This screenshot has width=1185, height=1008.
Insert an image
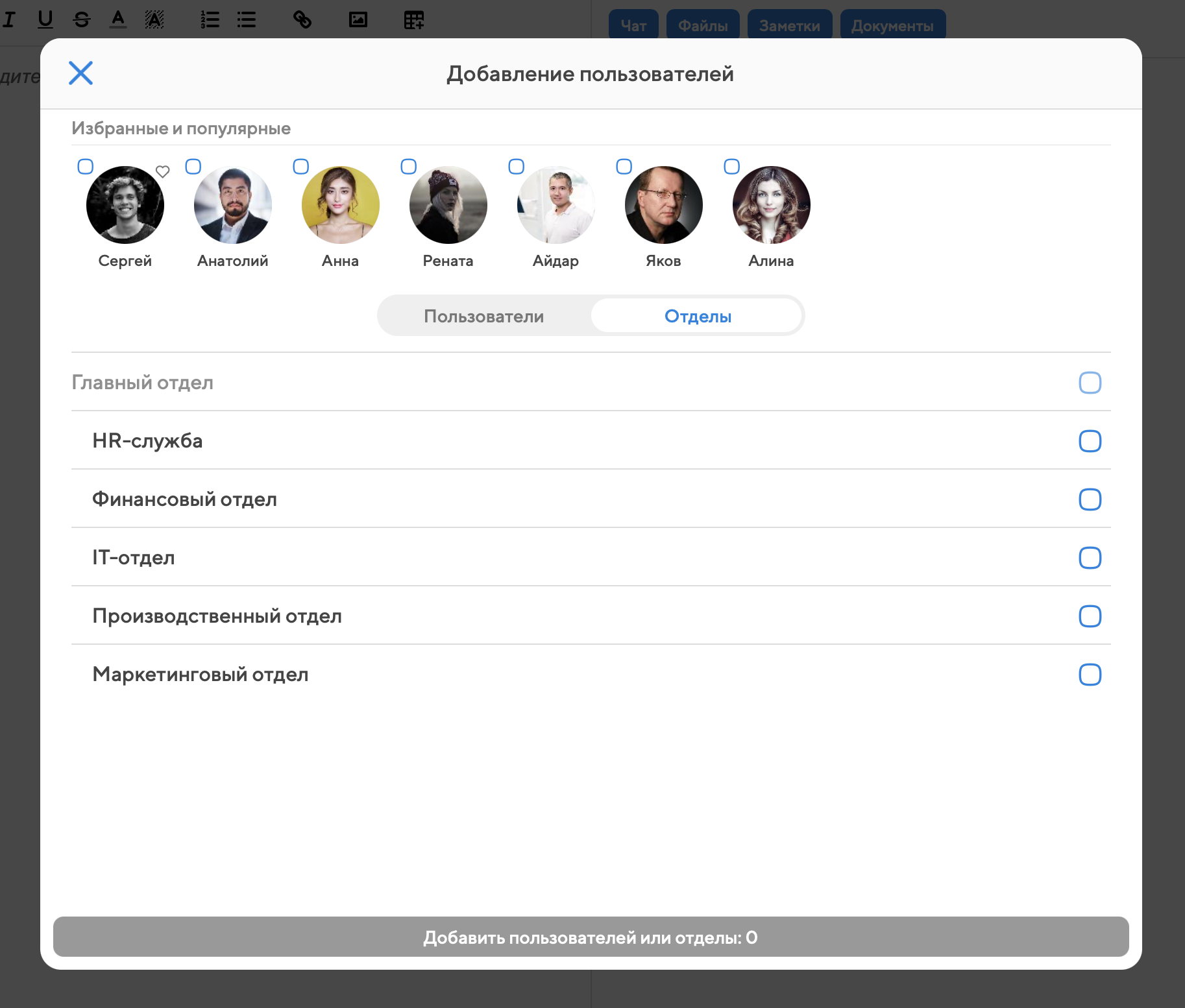[358, 19]
